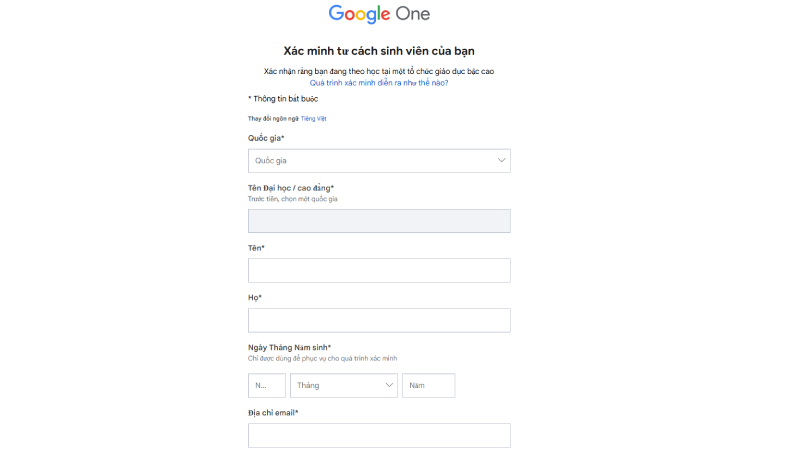Click the Tên Đại học / cao đẳng field
Viewport: 800px width, 450px height.
click(x=379, y=221)
